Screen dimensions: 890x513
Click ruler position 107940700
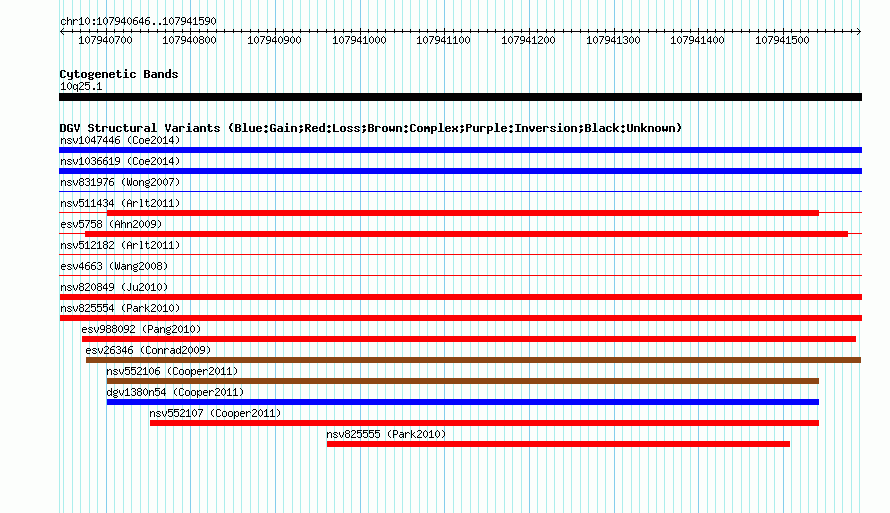coord(105,40)
